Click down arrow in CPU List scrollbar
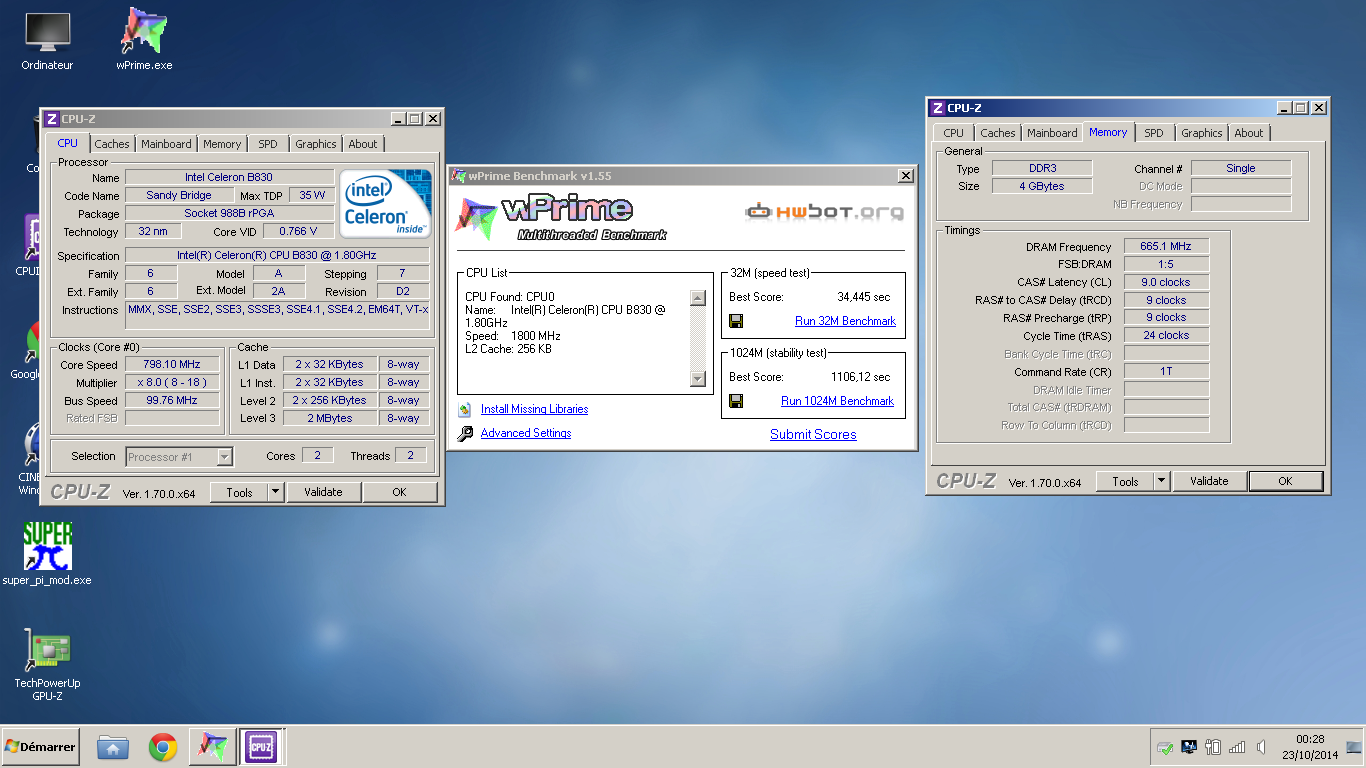This screenshot has height=768, width=1366. 698,379
